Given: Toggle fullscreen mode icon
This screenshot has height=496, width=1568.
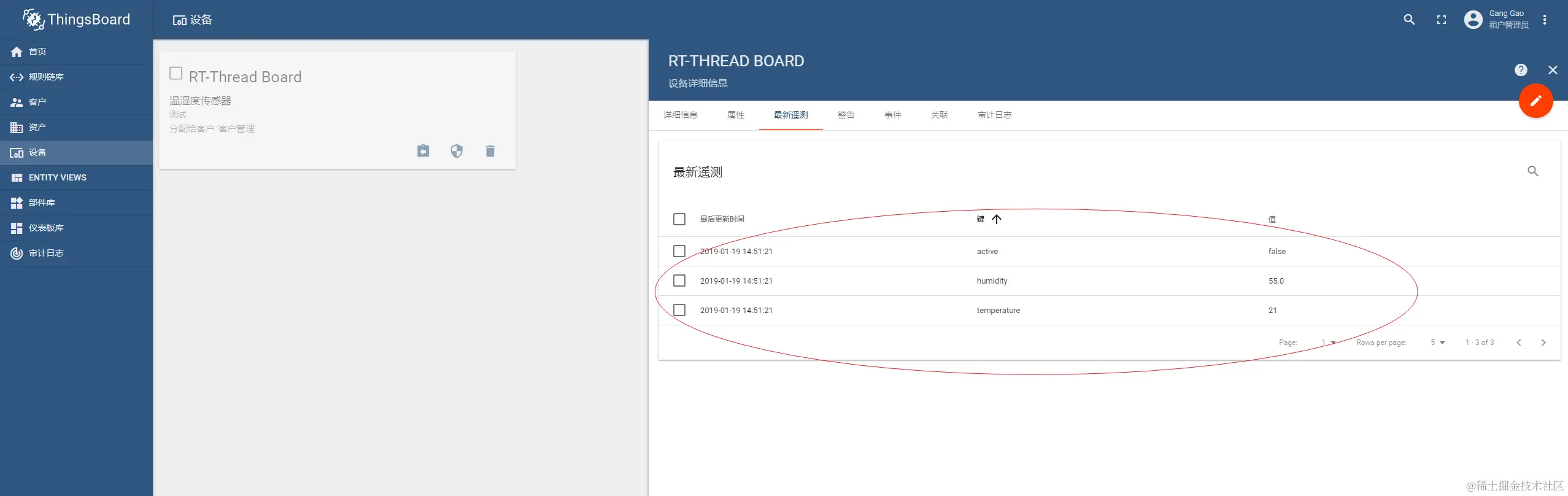Looking at the screenshot, I should click(x=1442, y=20).
